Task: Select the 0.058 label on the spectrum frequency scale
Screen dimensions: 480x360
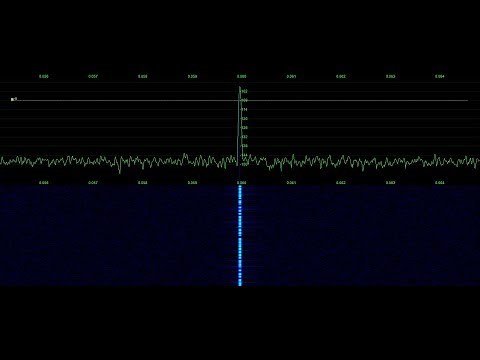Action: (x=143, y=77)
